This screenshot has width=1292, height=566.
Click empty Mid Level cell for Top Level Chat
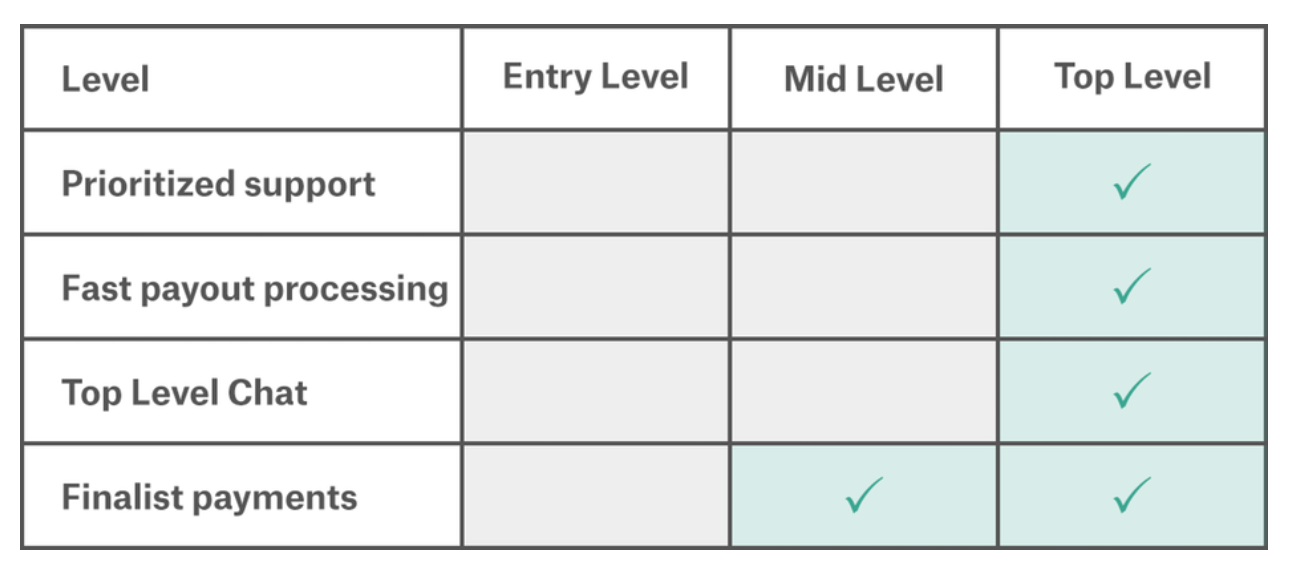pyautogui.click(x=863, y=391)
